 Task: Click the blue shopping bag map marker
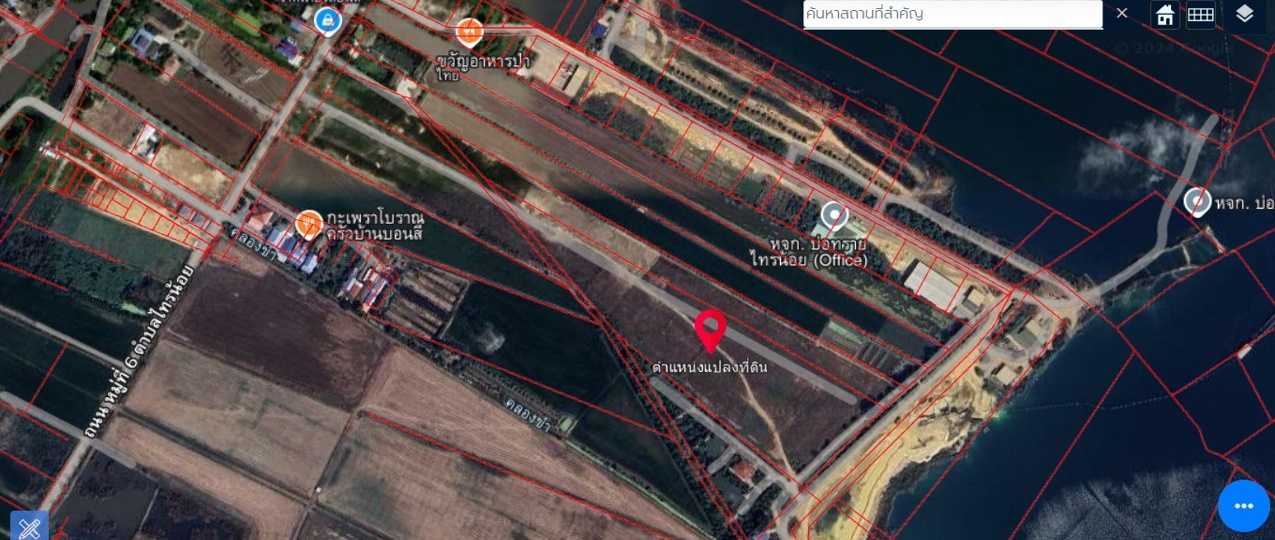coord(326,19)
